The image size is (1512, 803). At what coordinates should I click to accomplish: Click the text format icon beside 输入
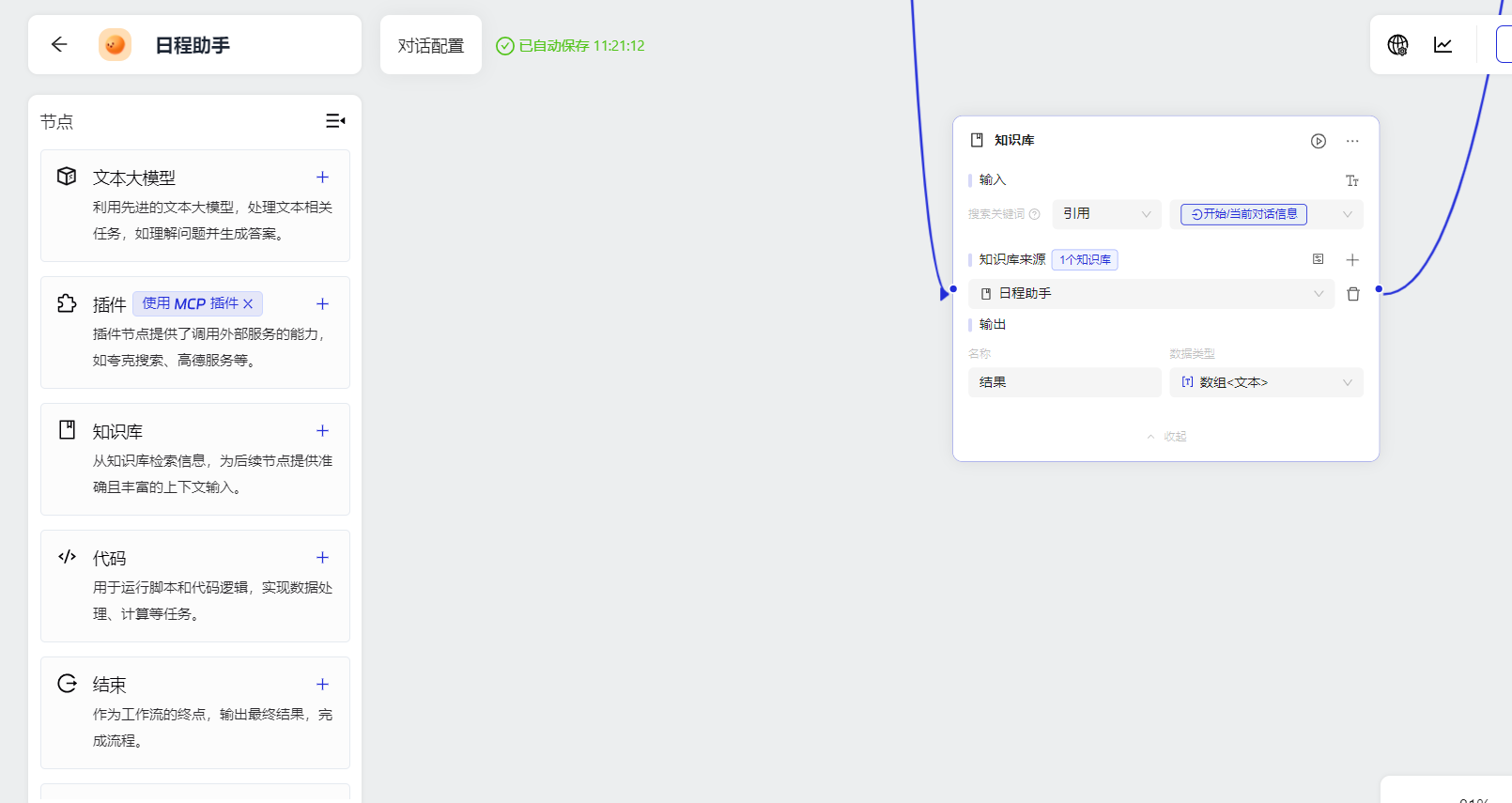coord(1352,180)
